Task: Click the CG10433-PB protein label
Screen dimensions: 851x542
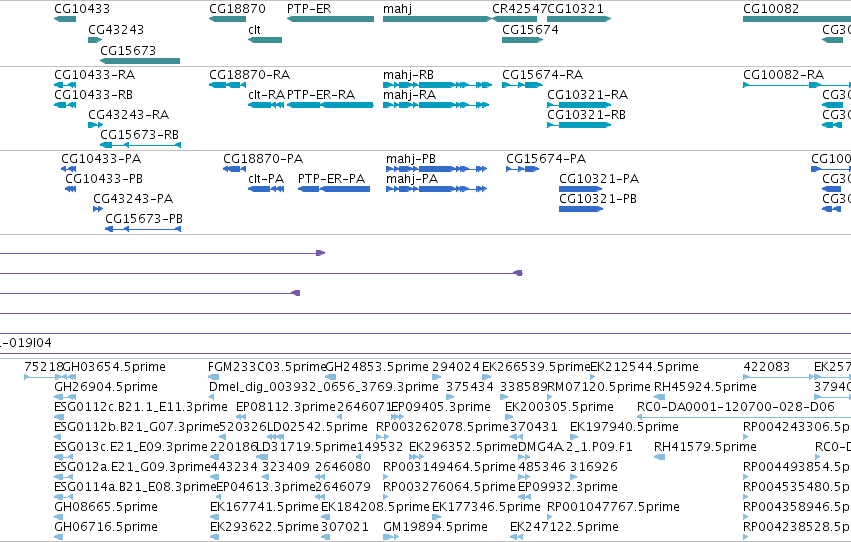Action: pyautogui.click(x=104, y=178)
